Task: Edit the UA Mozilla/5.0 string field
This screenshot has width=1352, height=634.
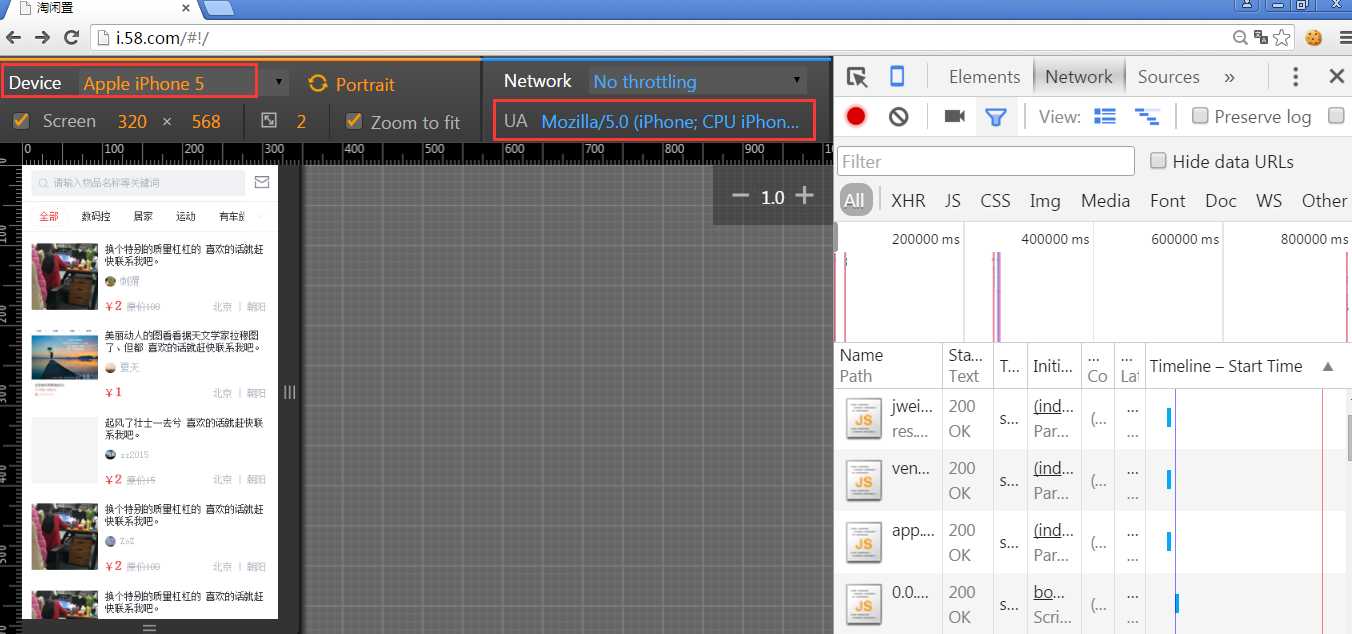Action: pyautogui.click(x=670, y=121)
